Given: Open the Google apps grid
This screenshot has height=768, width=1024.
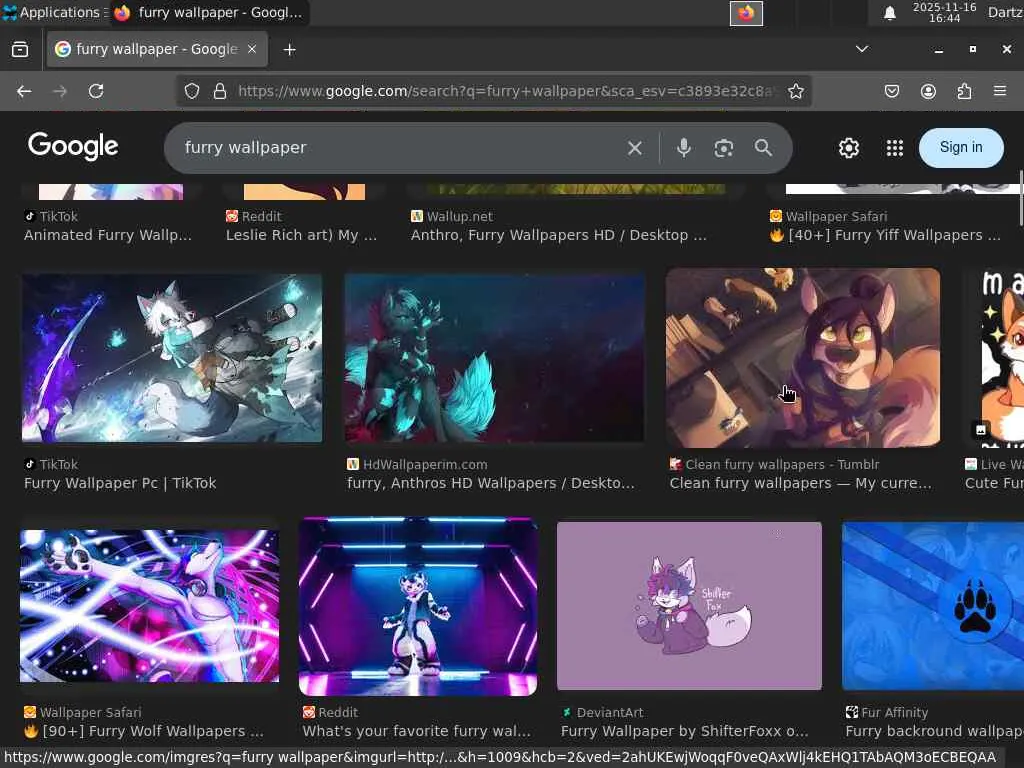Looking at the screenshot, I should tap(895, 148).
